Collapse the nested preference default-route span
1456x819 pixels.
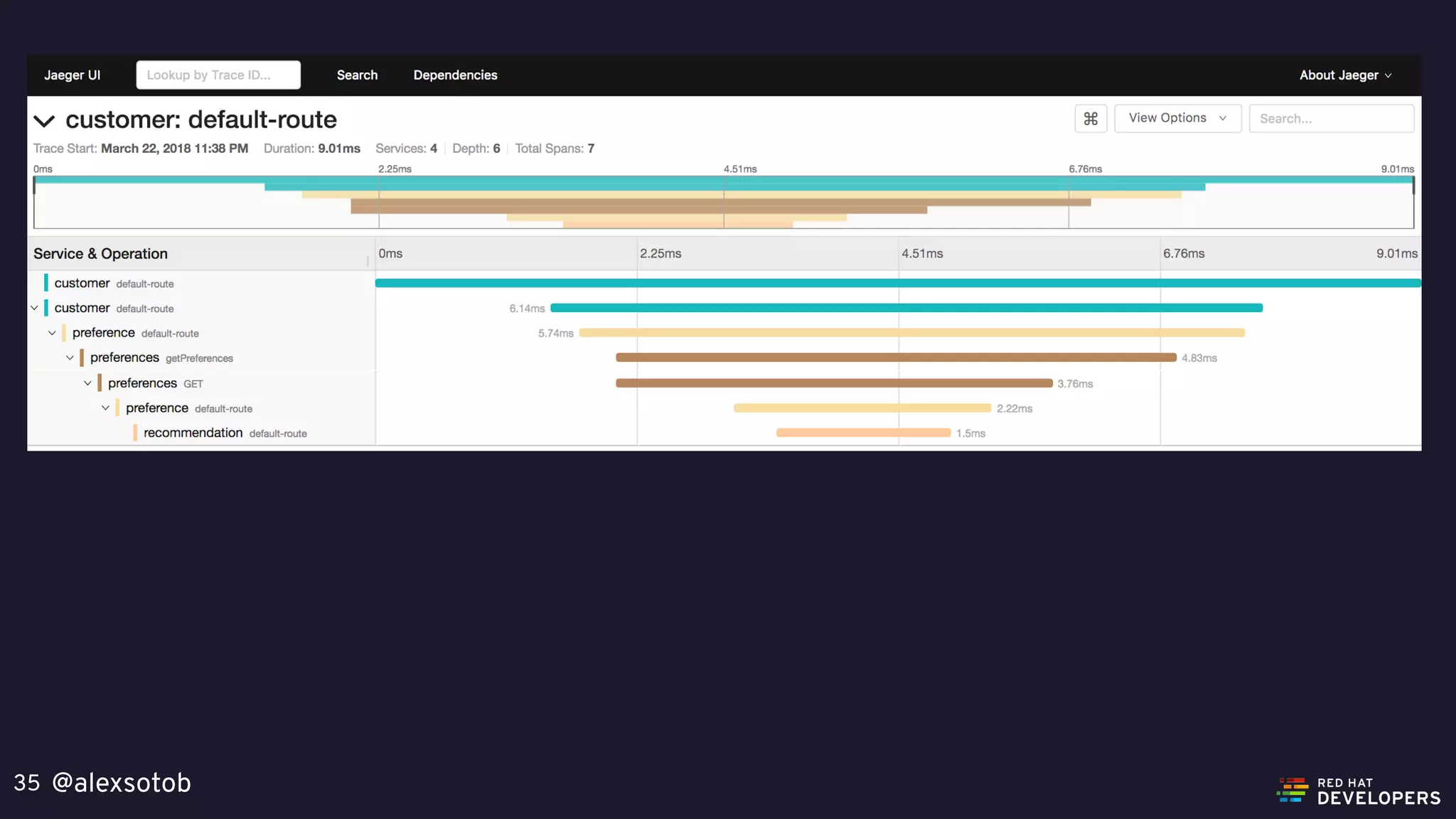click(105, 408)
